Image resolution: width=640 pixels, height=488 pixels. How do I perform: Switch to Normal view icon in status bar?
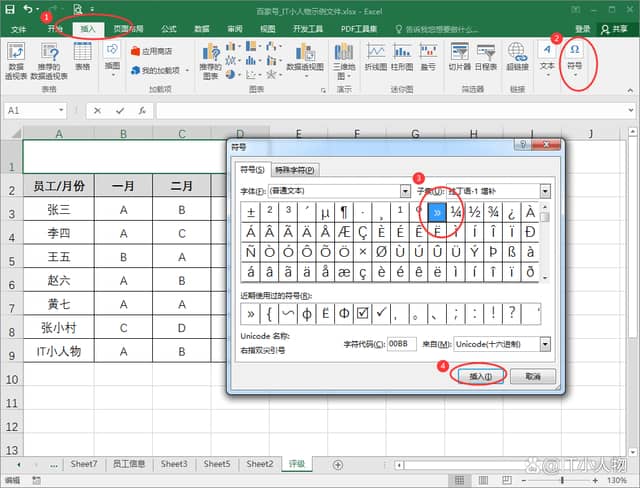point(459,480)
